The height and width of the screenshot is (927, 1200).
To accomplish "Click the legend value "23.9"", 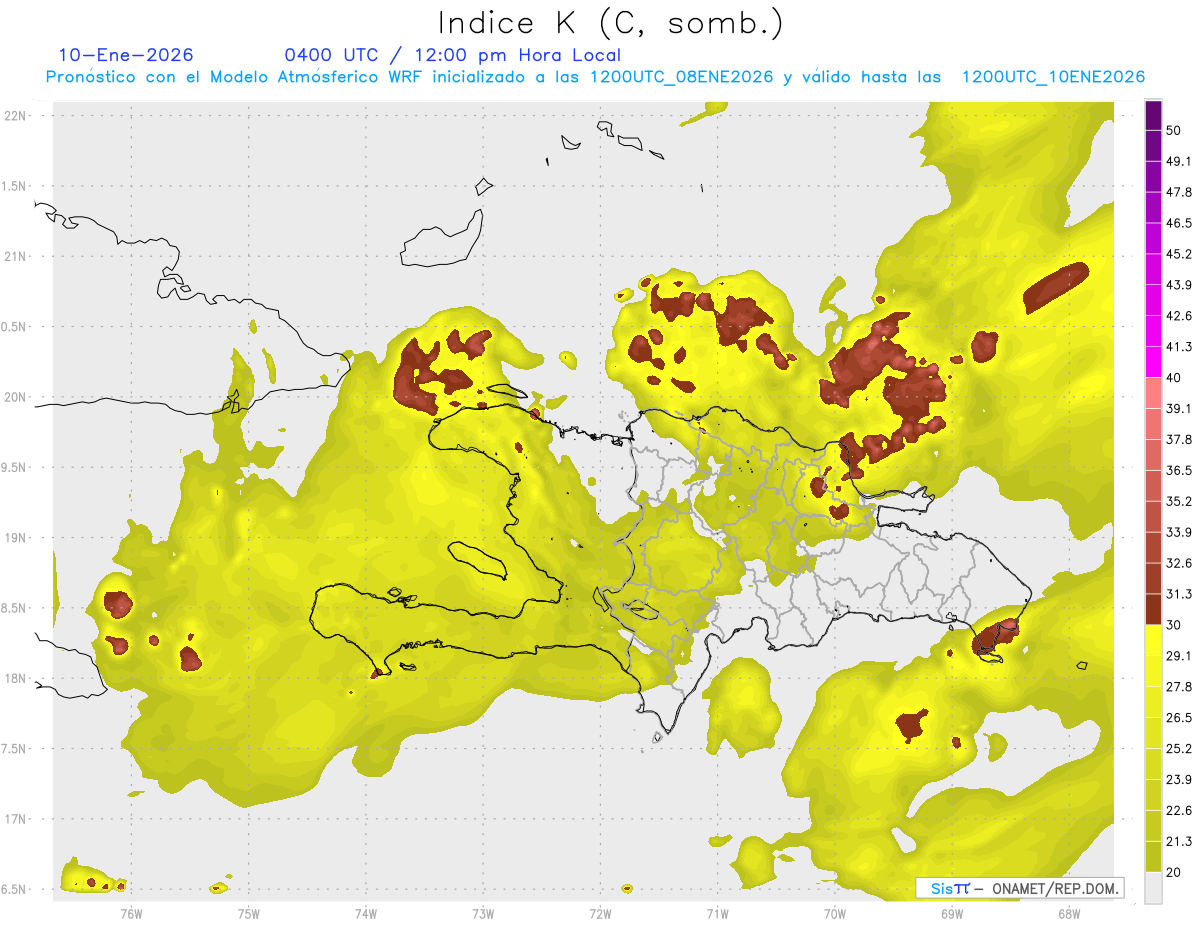I will point(1179,780).
